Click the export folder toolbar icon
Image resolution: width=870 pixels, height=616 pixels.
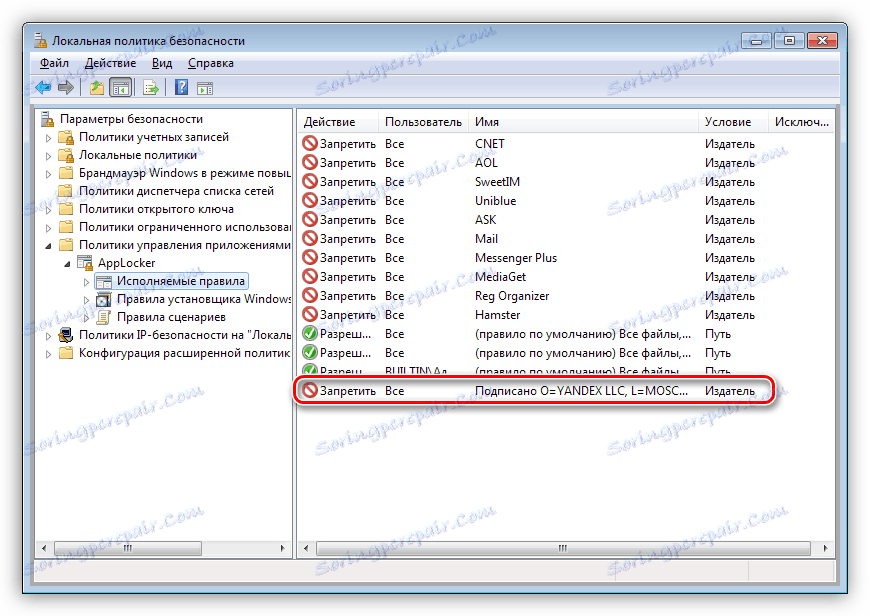[95, 87]
